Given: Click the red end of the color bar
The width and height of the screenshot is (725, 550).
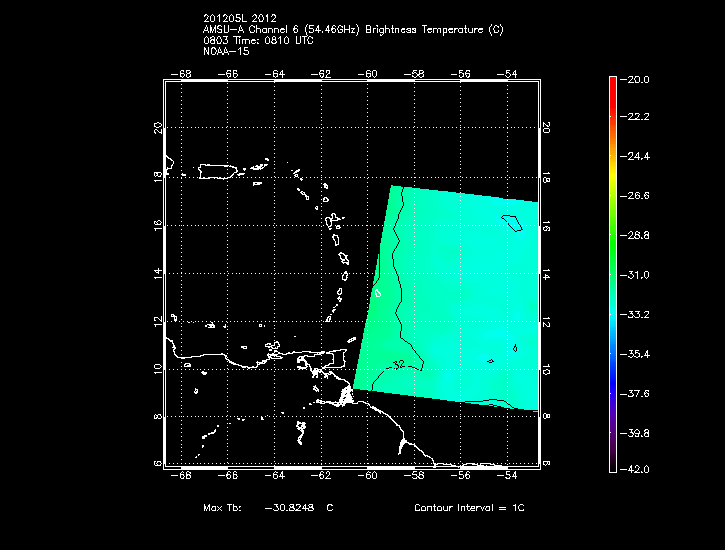Looking at the screenshot, I should (x=613, y=90).
